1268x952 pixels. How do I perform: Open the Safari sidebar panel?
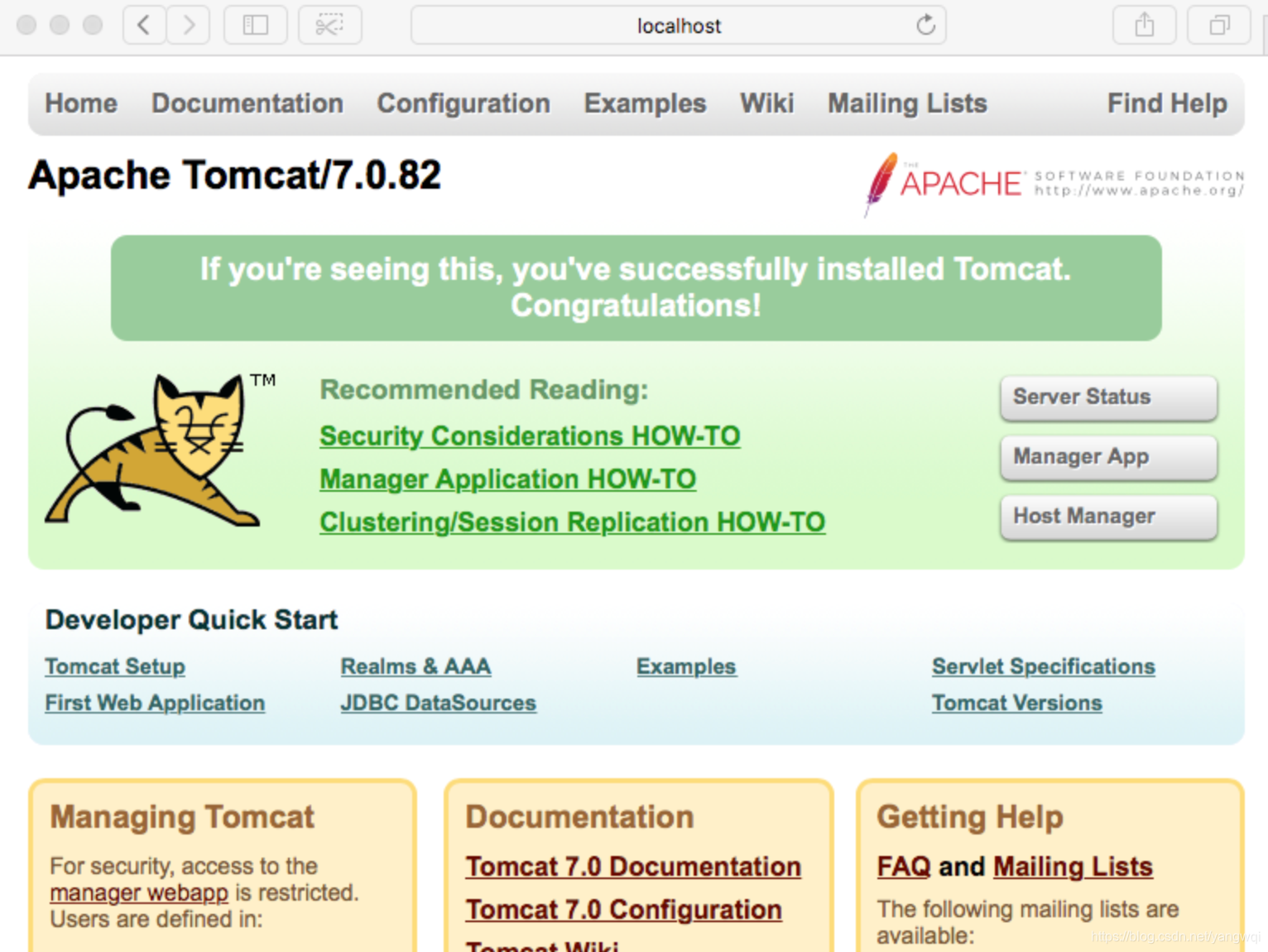click(255, 25)
